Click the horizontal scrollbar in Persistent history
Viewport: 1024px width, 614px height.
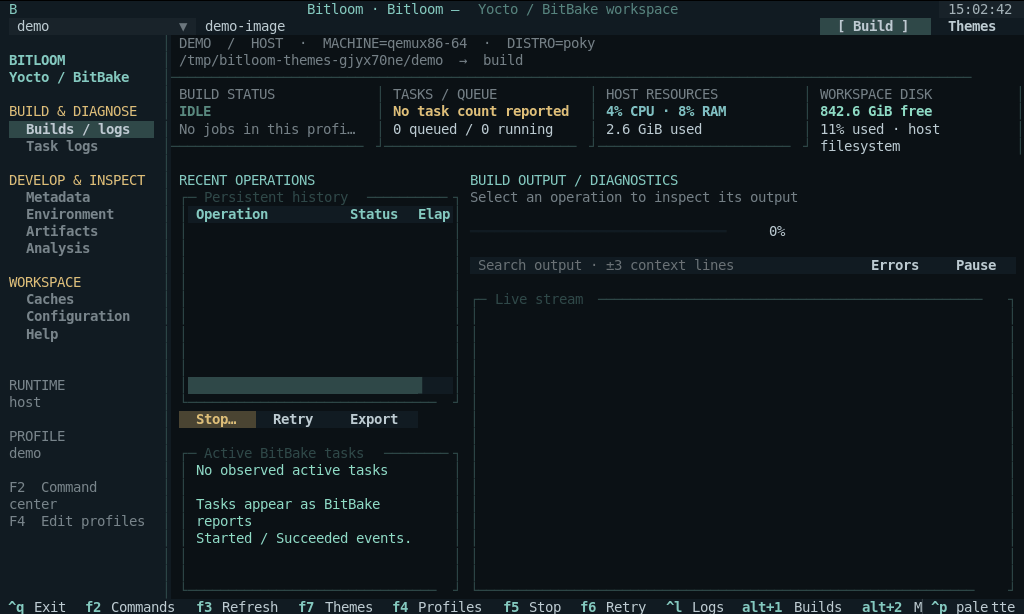pyautogui.click(x=320, y=385)
